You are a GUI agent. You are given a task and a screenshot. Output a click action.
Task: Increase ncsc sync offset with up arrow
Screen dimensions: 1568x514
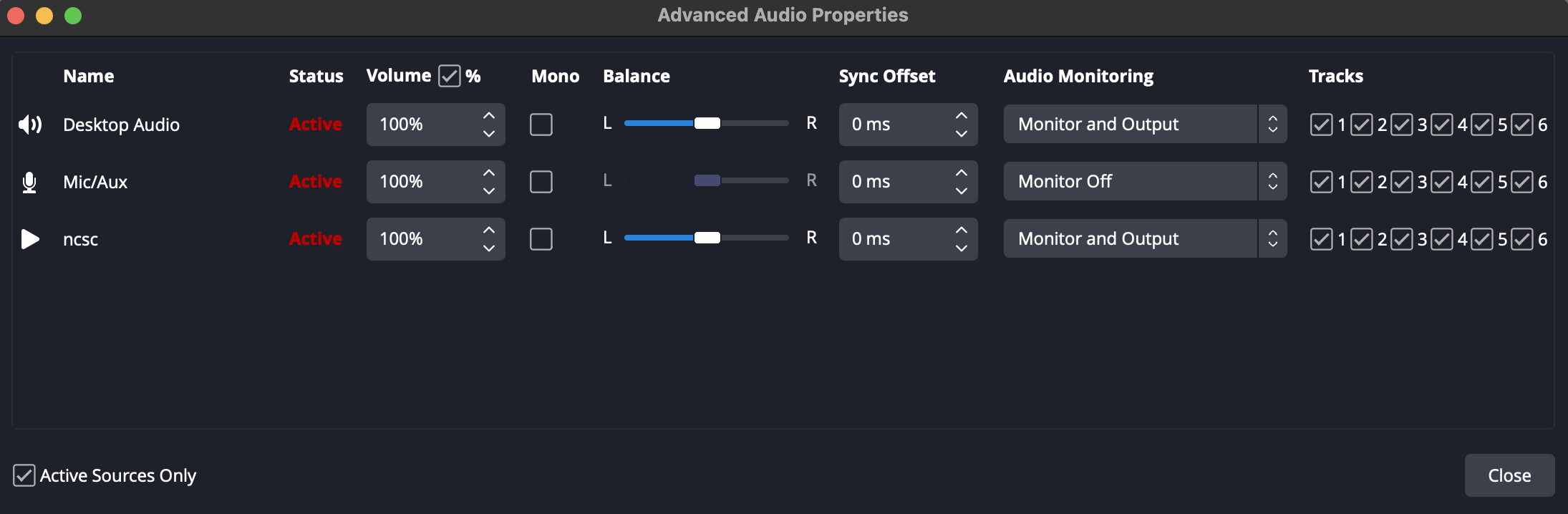pyautogui.click(x=962, y=230)
